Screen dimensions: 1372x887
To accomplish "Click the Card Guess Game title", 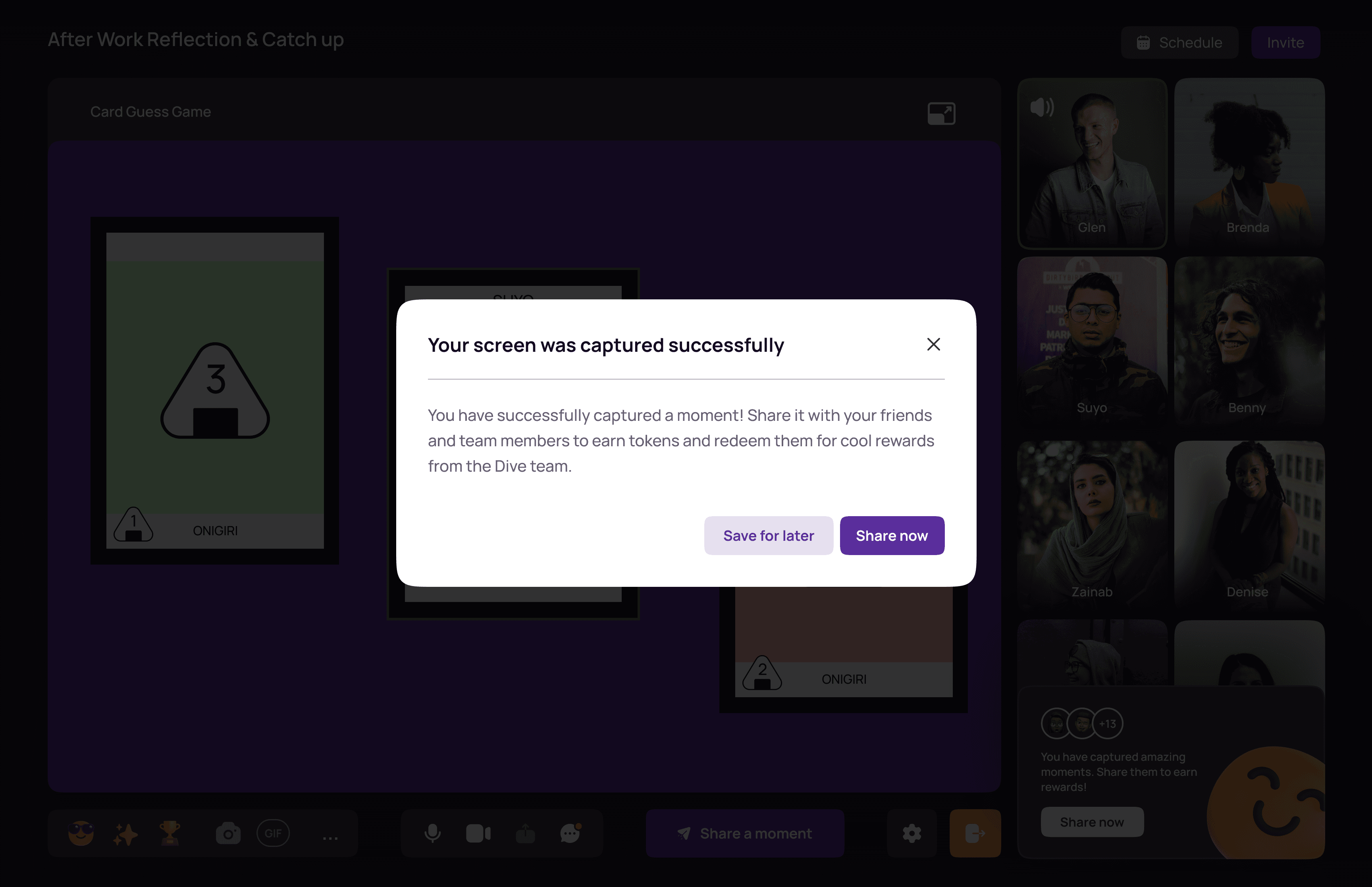I will click(x=151, y=112).
